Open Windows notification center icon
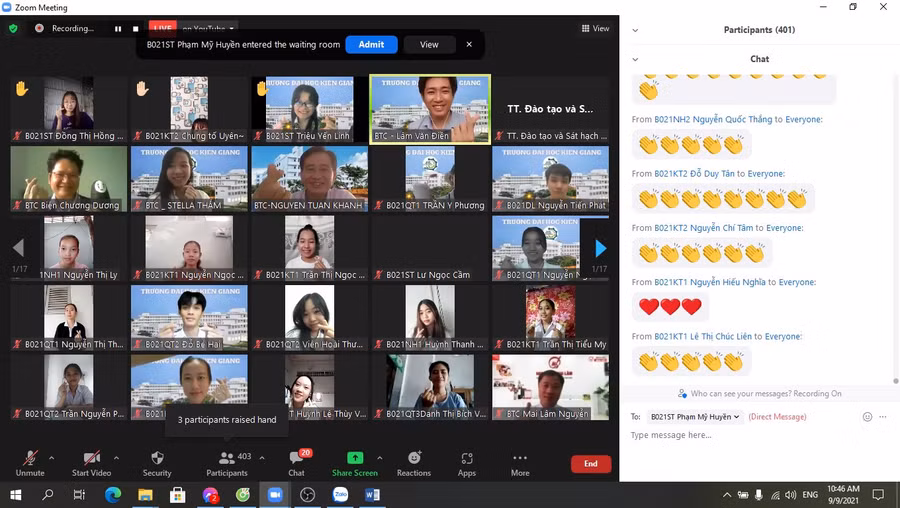Screen dimensions: 900x508 coord(878,495)
